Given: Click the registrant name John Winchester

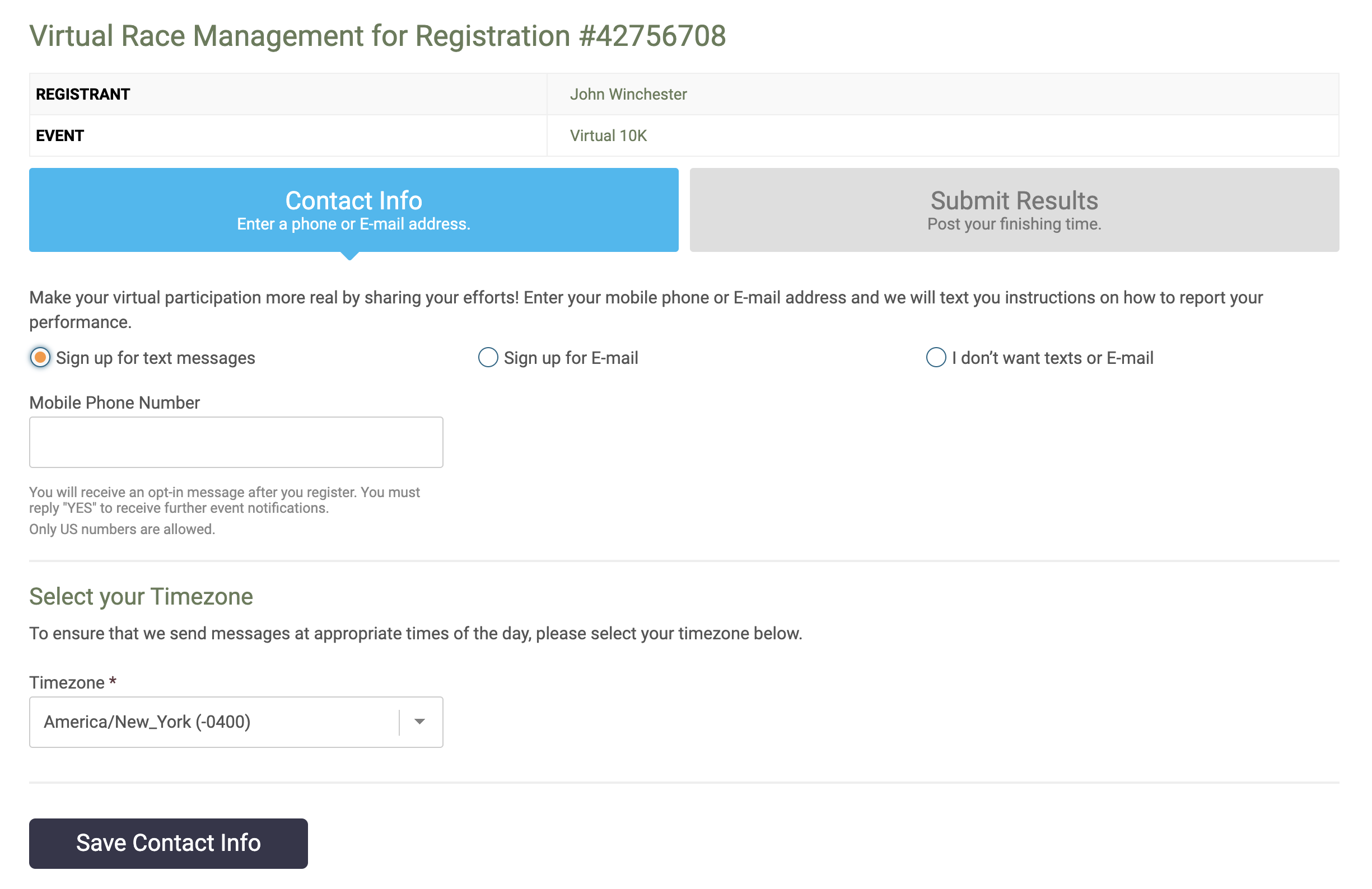Looking at the screenshot, I should [629, 93].
